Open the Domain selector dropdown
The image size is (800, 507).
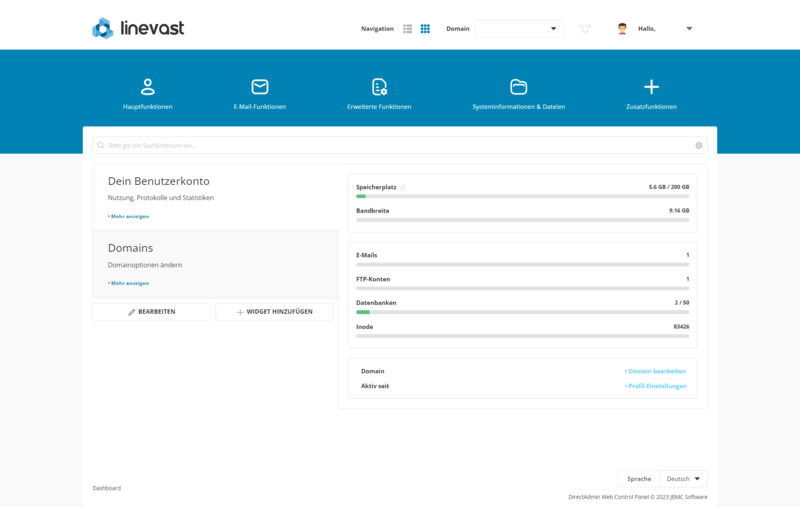(519, 29)
